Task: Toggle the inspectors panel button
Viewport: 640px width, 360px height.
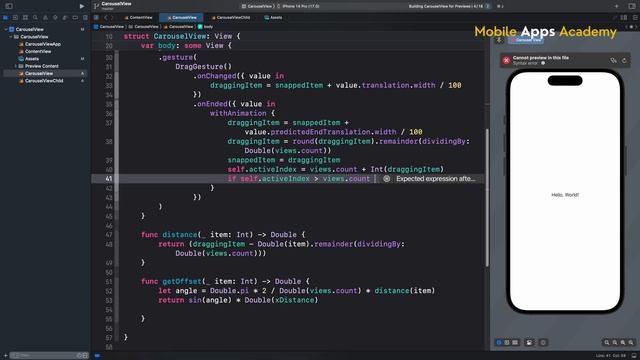Action: pos(632,6)
